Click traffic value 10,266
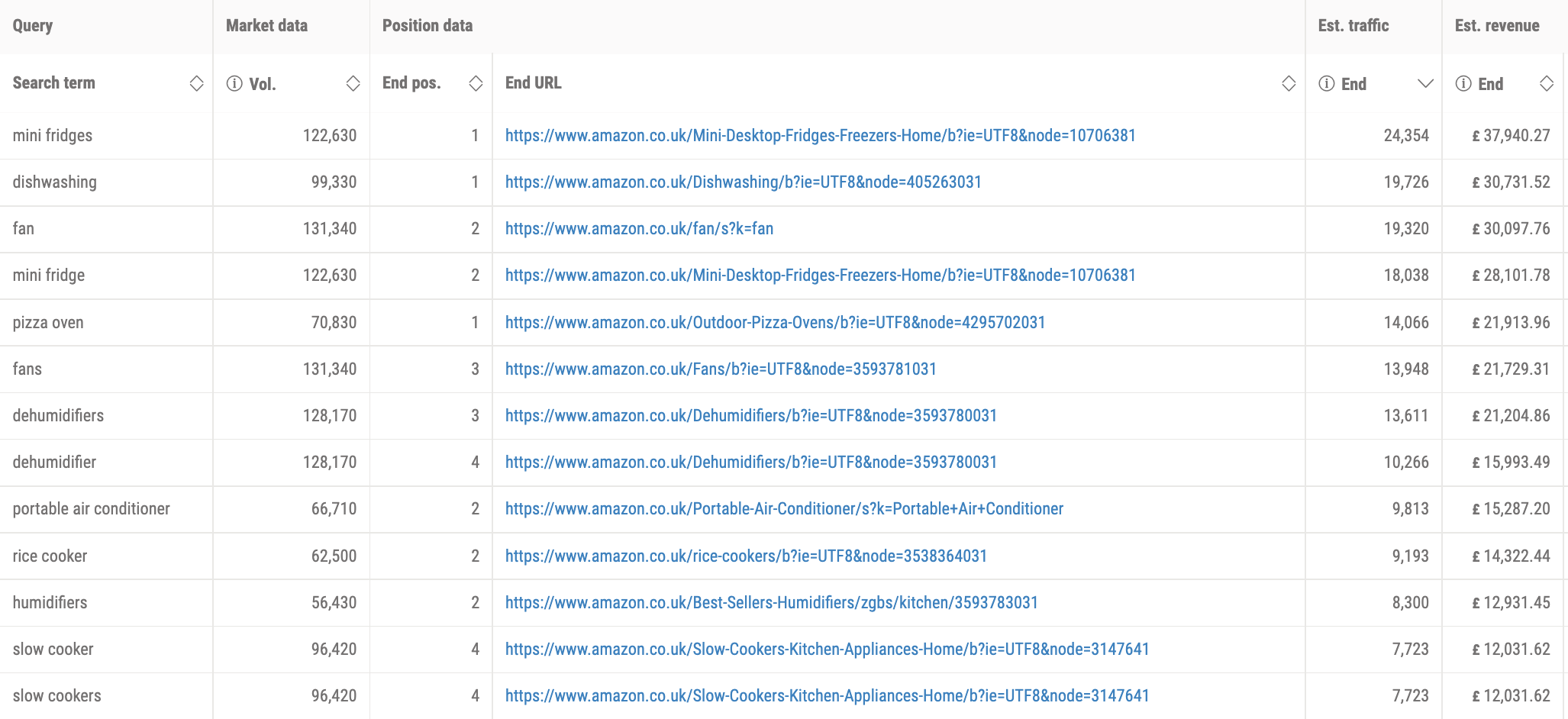Screen dimensions: 1568x719 coord(1406,463)
